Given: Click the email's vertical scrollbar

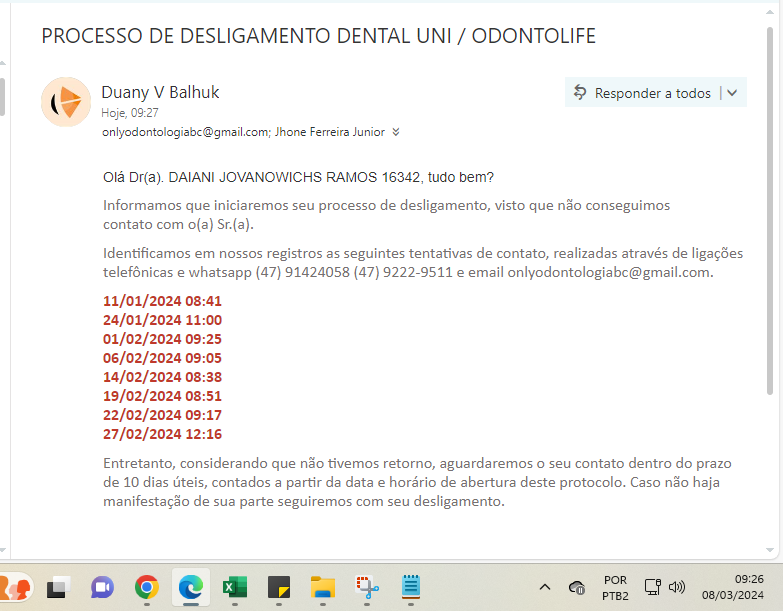Looking at the screenshot, I should (x=769, y=210).
